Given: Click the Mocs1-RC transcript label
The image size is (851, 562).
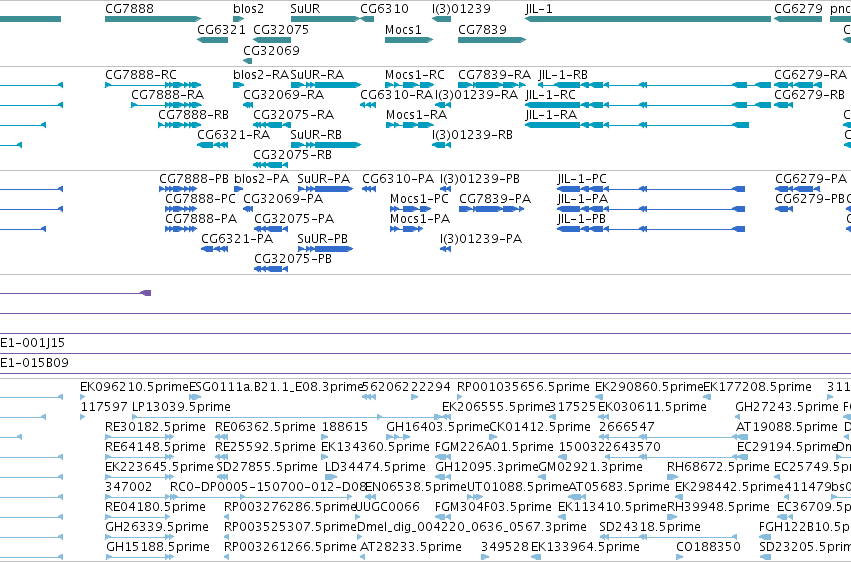Looking at the screenshot, I should pyautogui.click(x=415, y=74).
